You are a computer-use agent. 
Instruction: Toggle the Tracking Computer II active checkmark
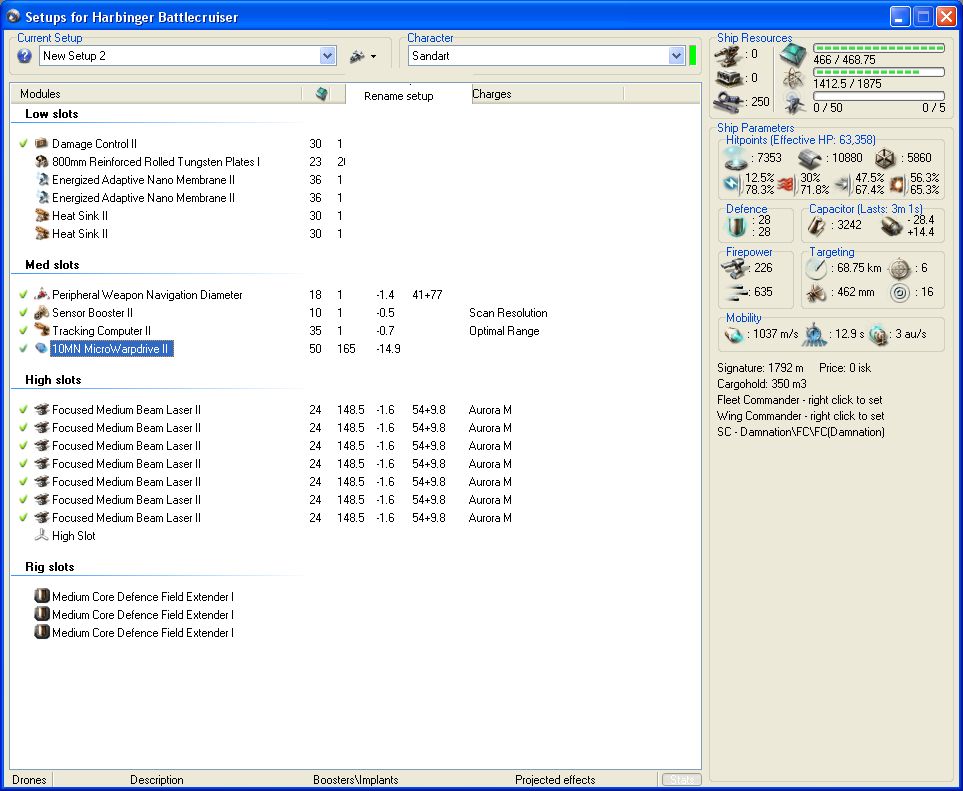(x=23, y=330)
